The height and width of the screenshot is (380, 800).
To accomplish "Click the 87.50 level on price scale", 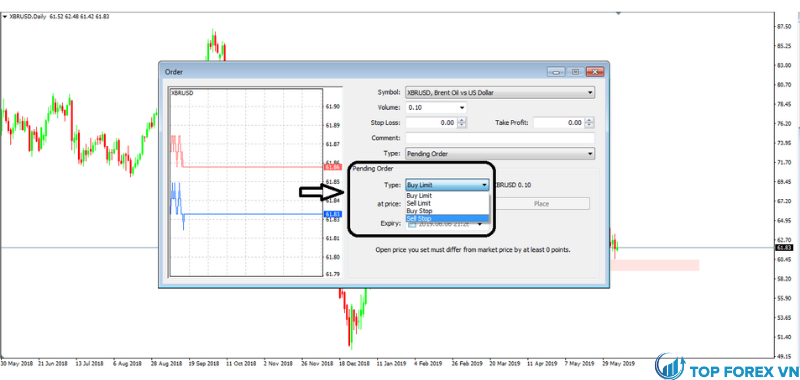I will coord(783,26).
